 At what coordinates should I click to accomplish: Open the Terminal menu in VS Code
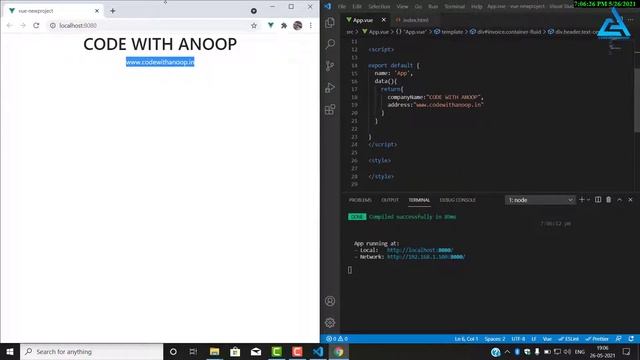pos(454,6)
